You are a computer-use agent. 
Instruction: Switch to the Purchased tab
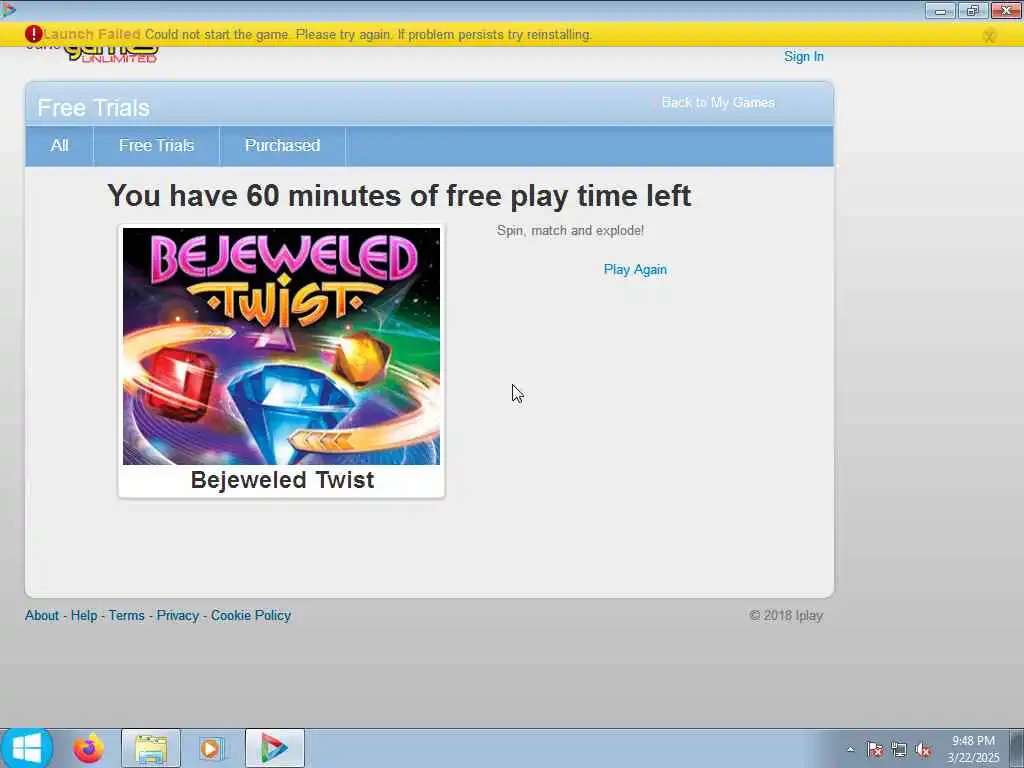tap(282, 146)
